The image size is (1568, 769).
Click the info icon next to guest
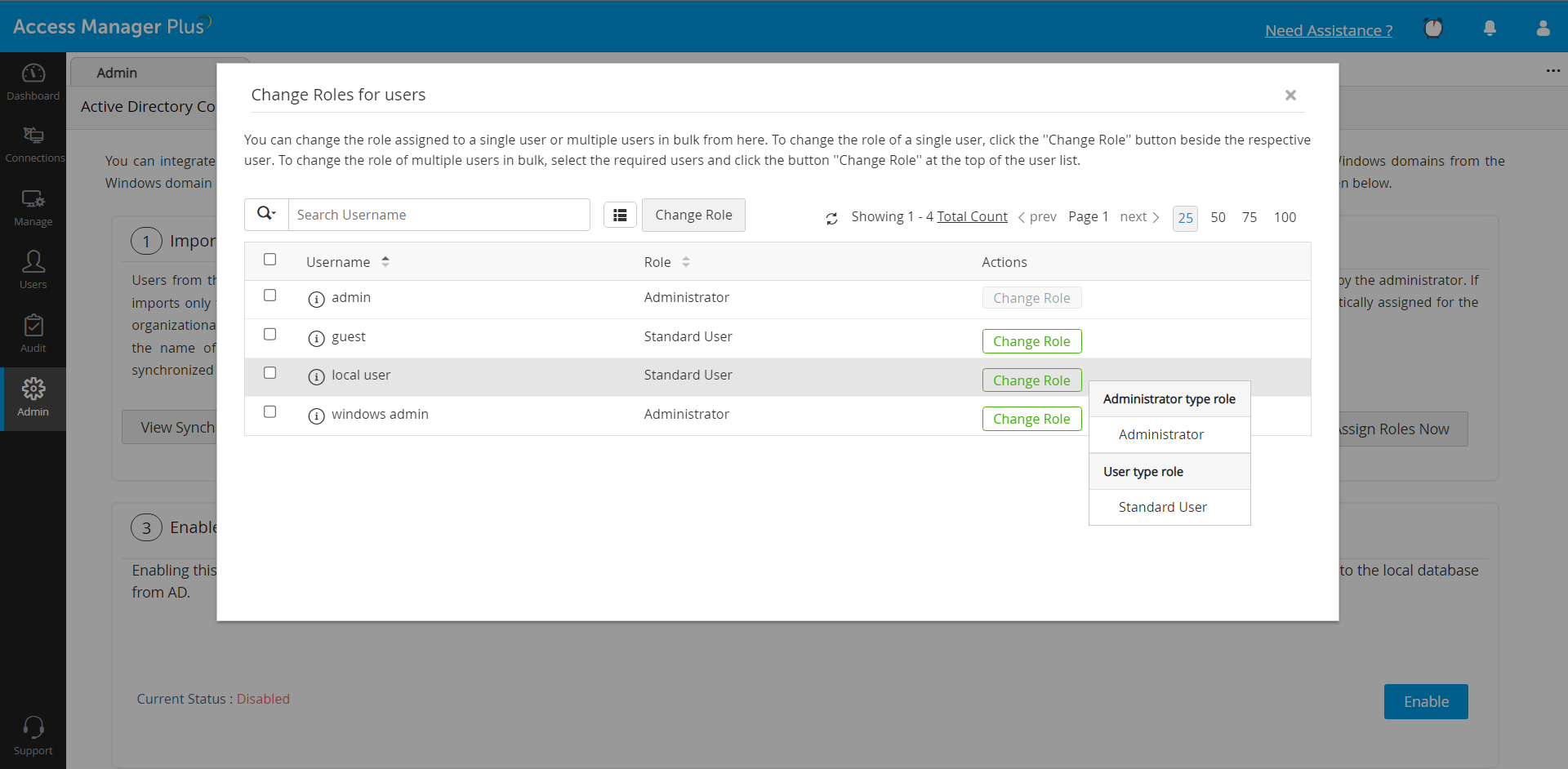316,338
